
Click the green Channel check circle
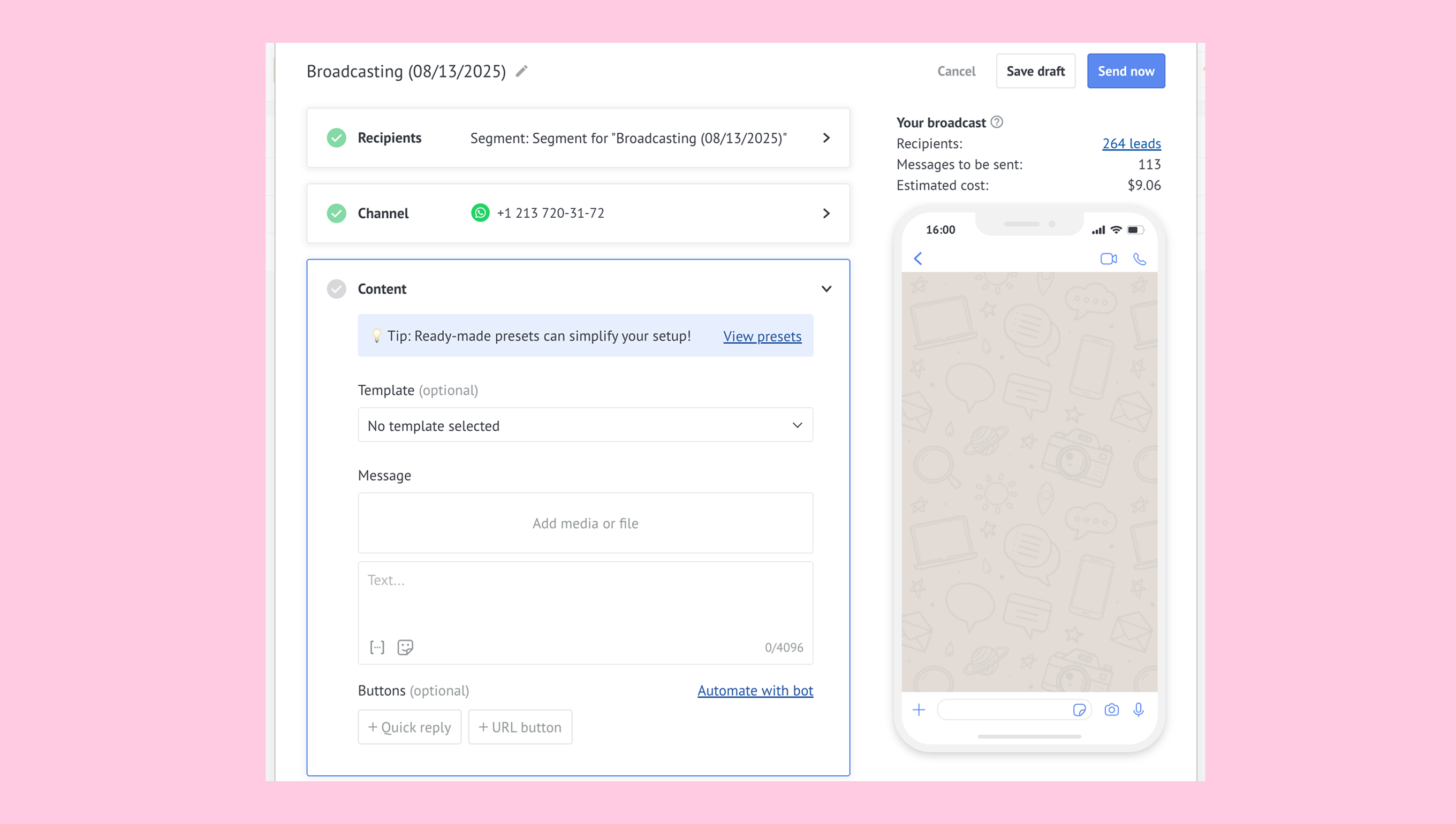coord(336,213)
